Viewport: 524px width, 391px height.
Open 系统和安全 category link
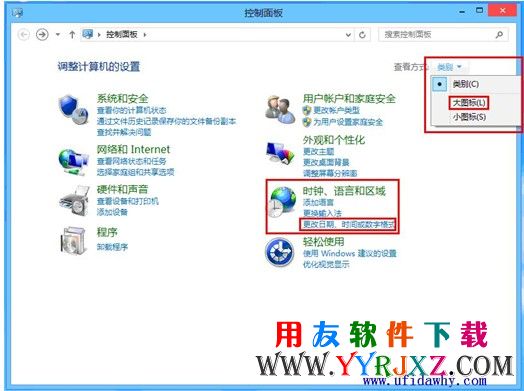[x=122, y=98]
